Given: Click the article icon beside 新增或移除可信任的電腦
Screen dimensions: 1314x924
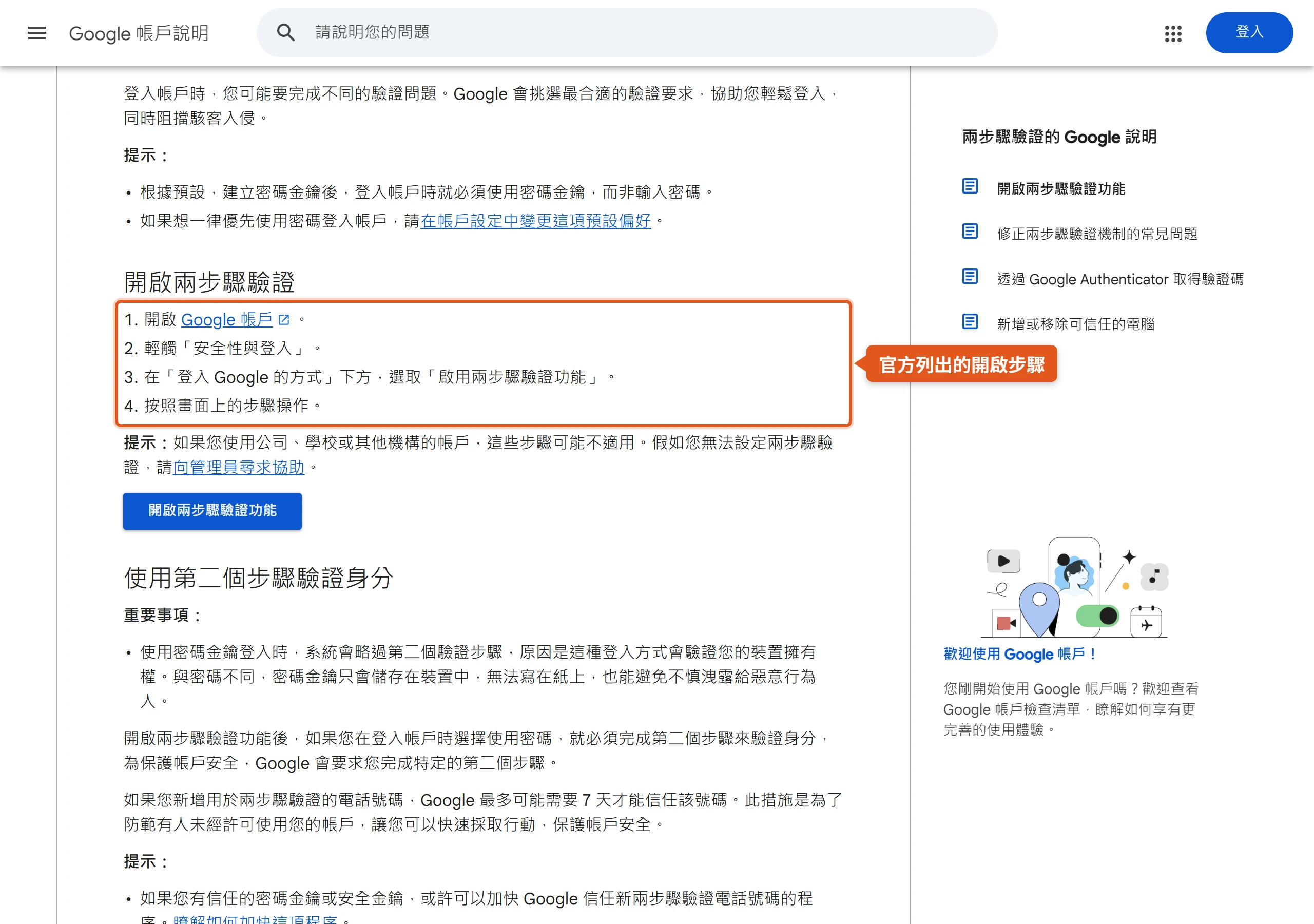Looking at the screenshot, I should click(970, 322).
